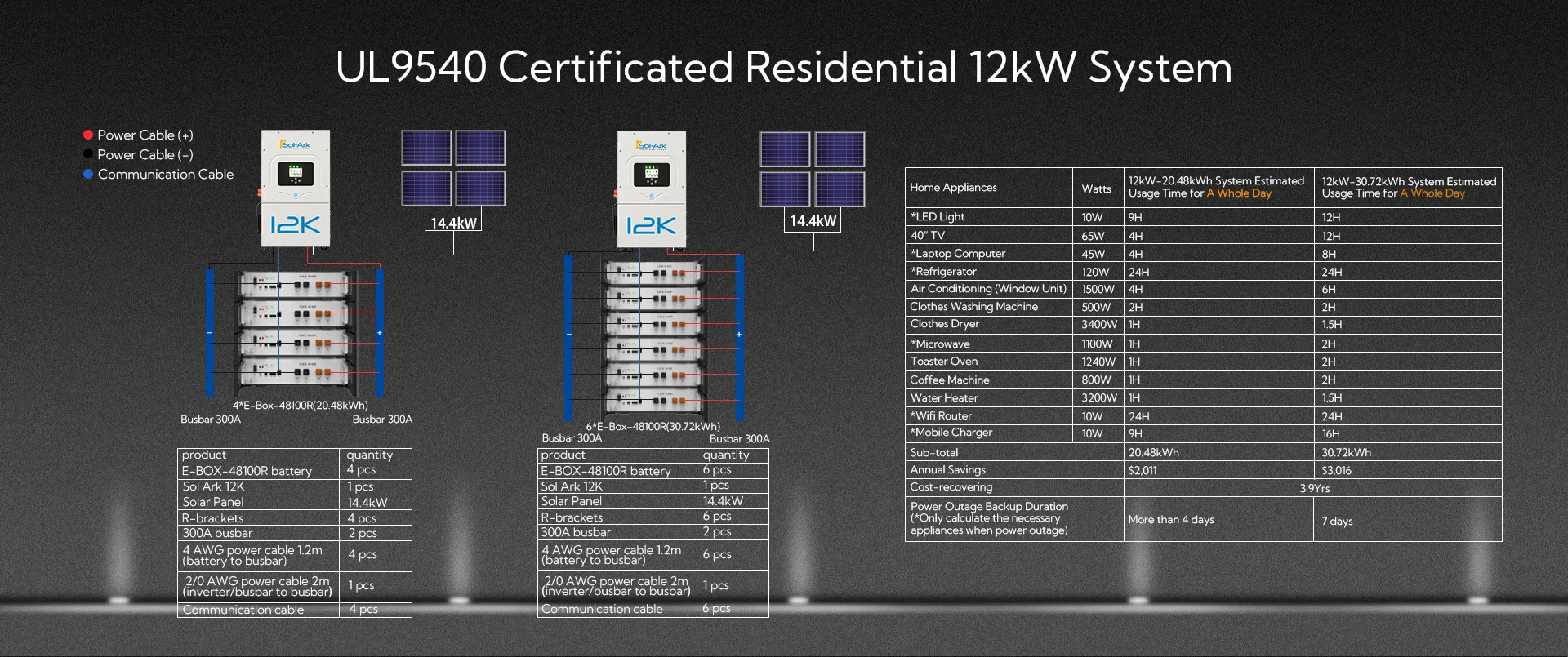The width and height of the screenshot is (1568, 657).
Task: Click the 'Power Cable (+)' legend label
Action: pyautogui.click(x=145, y=135)
